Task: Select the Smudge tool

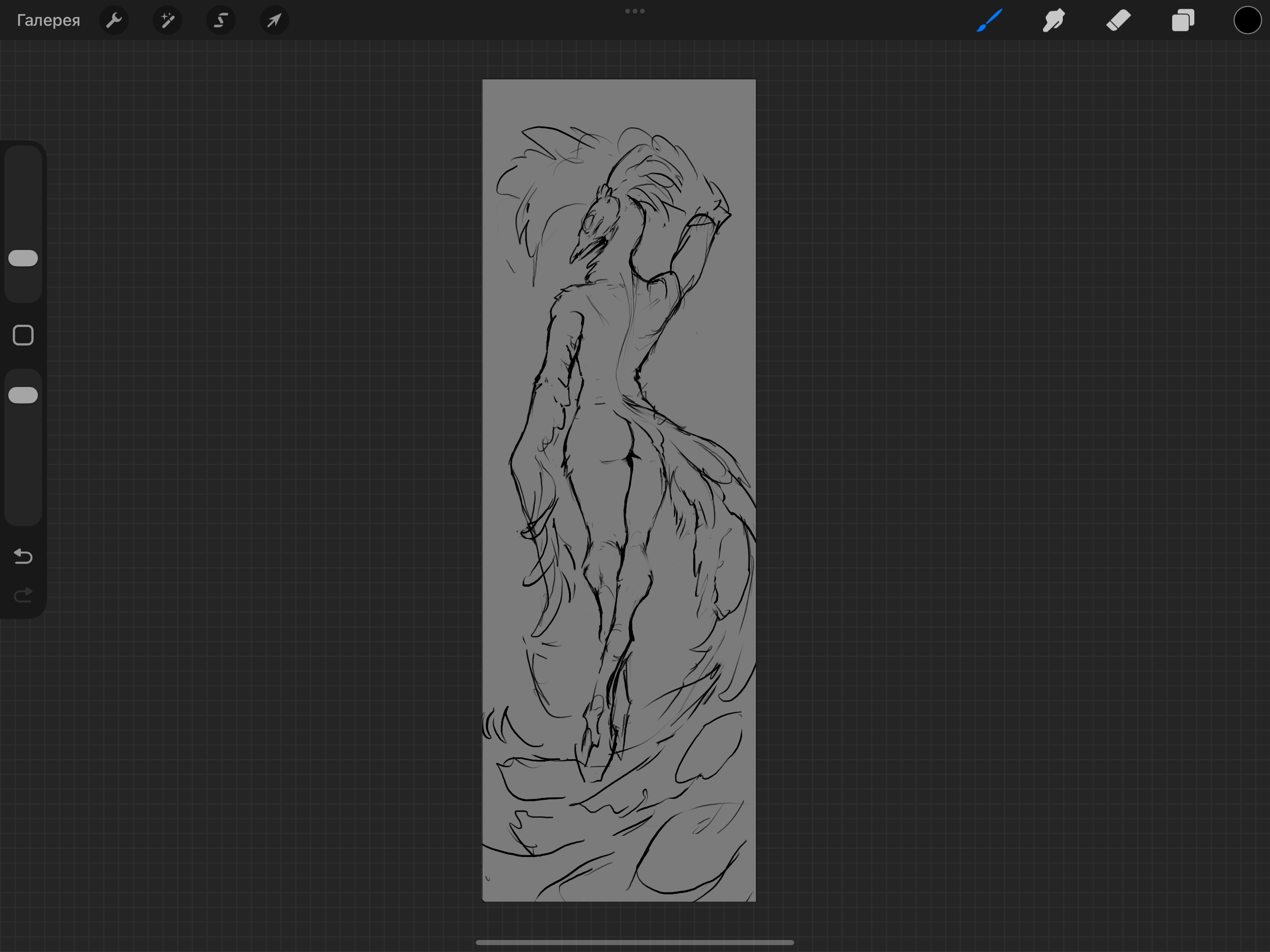Action: (x=1054, y=21)
